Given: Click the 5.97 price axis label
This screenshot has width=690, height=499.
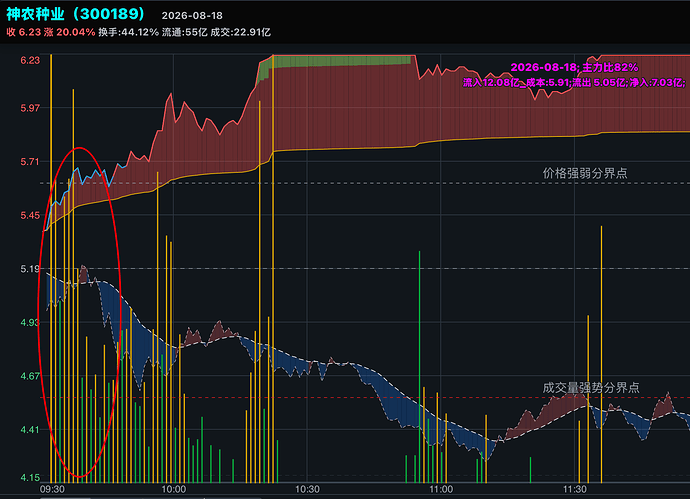Looking at the screenshot, I should (30, 108).
